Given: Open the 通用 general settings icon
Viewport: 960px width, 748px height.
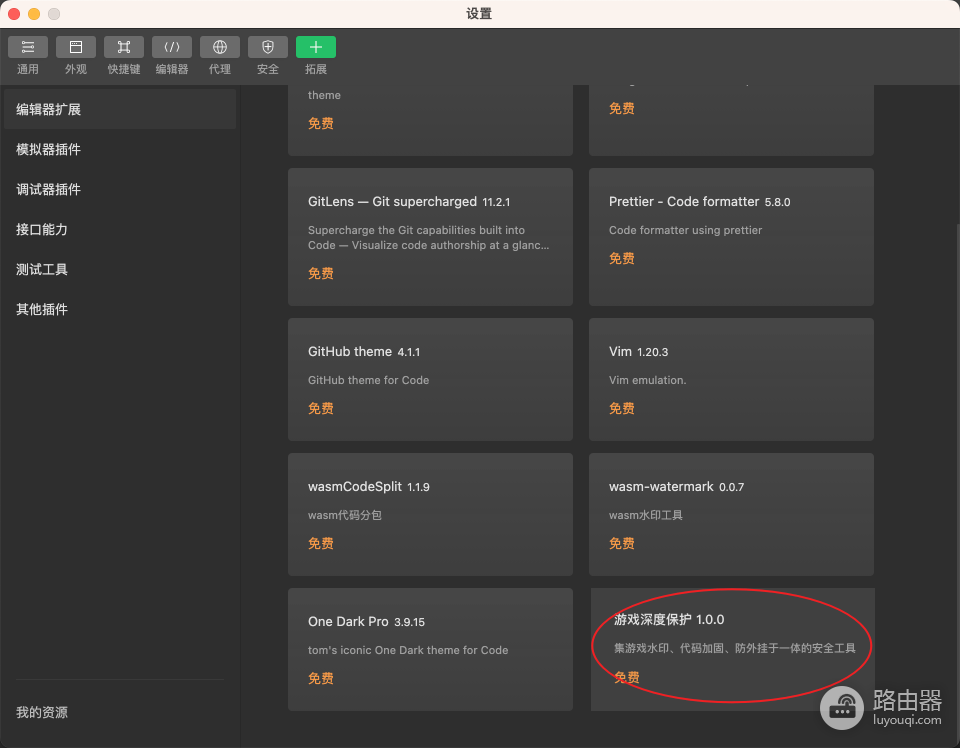Looking at the screenshot, I should coord(28,47).
